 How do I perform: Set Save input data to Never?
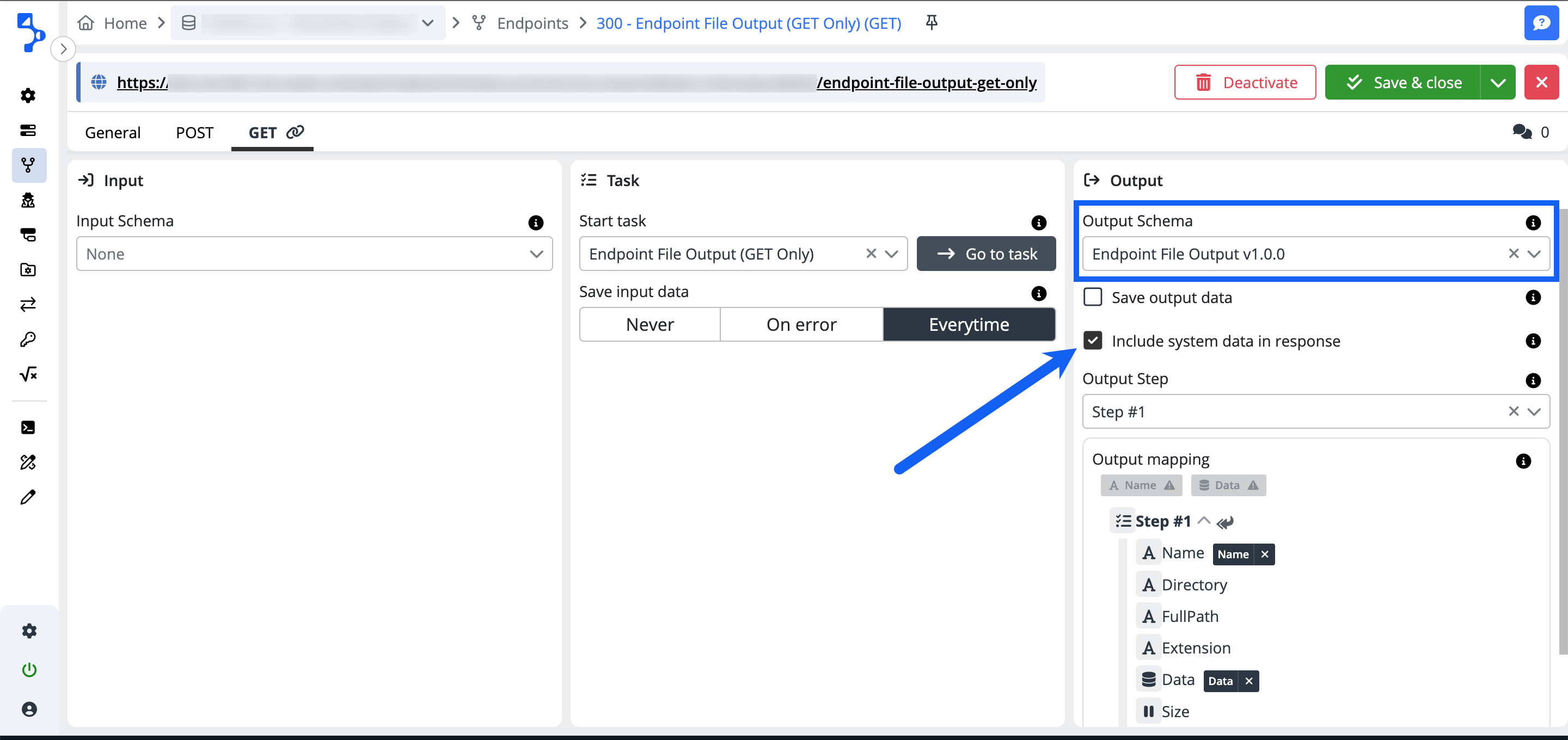(650, 324)
